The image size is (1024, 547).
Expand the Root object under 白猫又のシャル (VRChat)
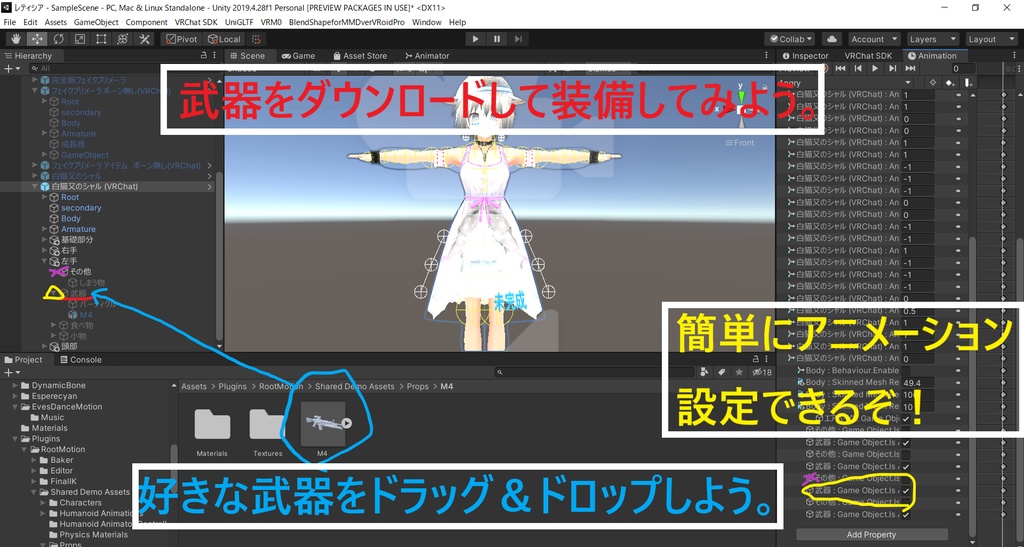click(x=44, y=197)
